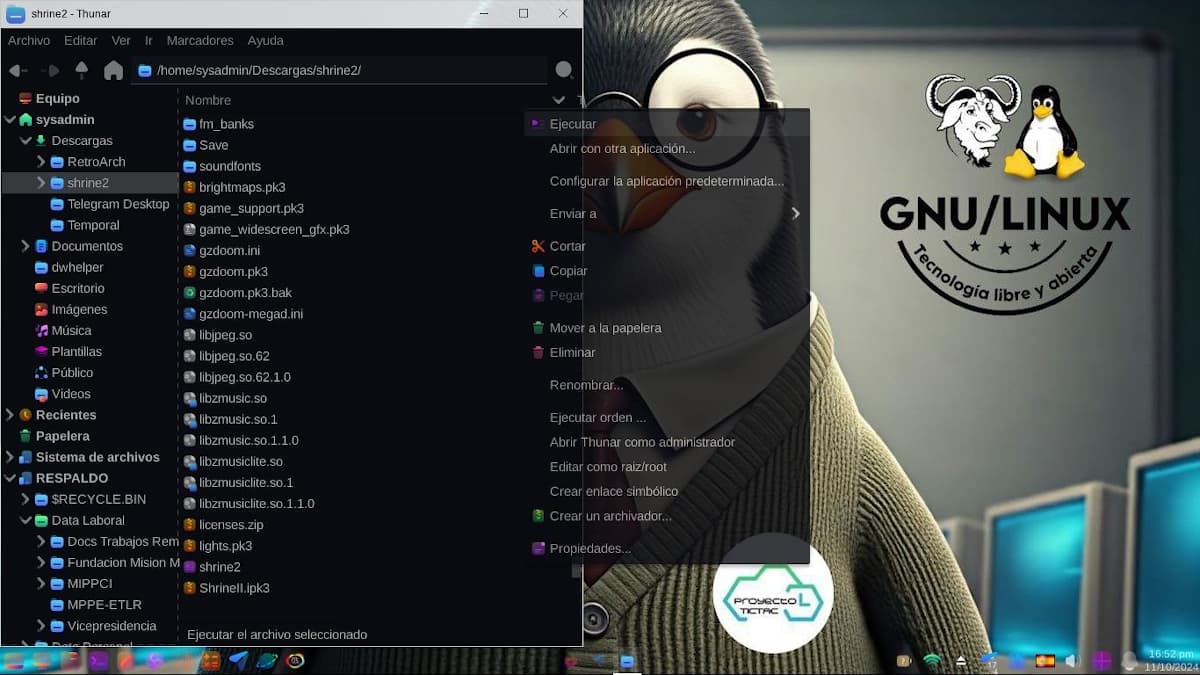Image resolution: width=1200 pixels, height=675 pixels.
Task: Choose Copiar in the context menu
Action: [x=666, y=271]
